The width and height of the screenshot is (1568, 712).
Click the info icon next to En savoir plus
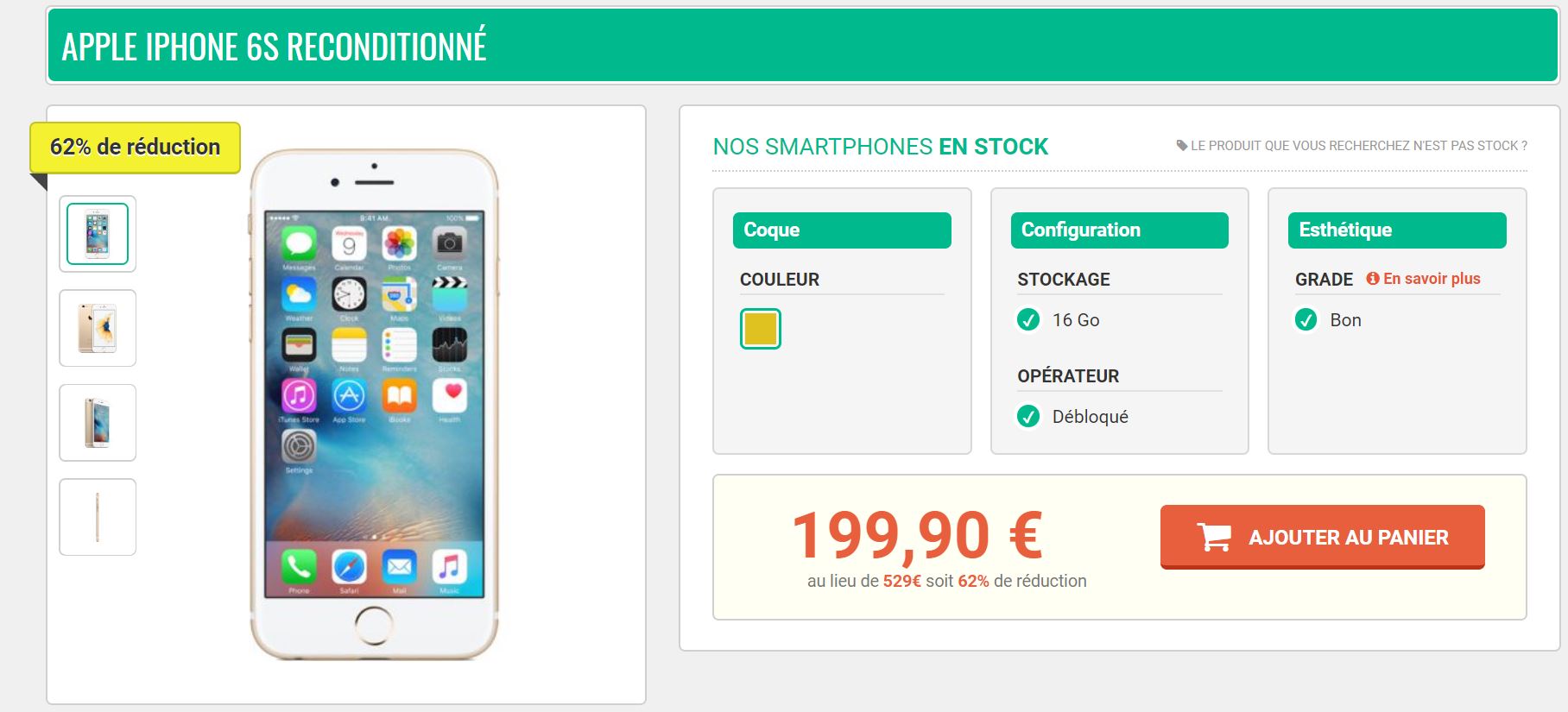(1372, 278)
